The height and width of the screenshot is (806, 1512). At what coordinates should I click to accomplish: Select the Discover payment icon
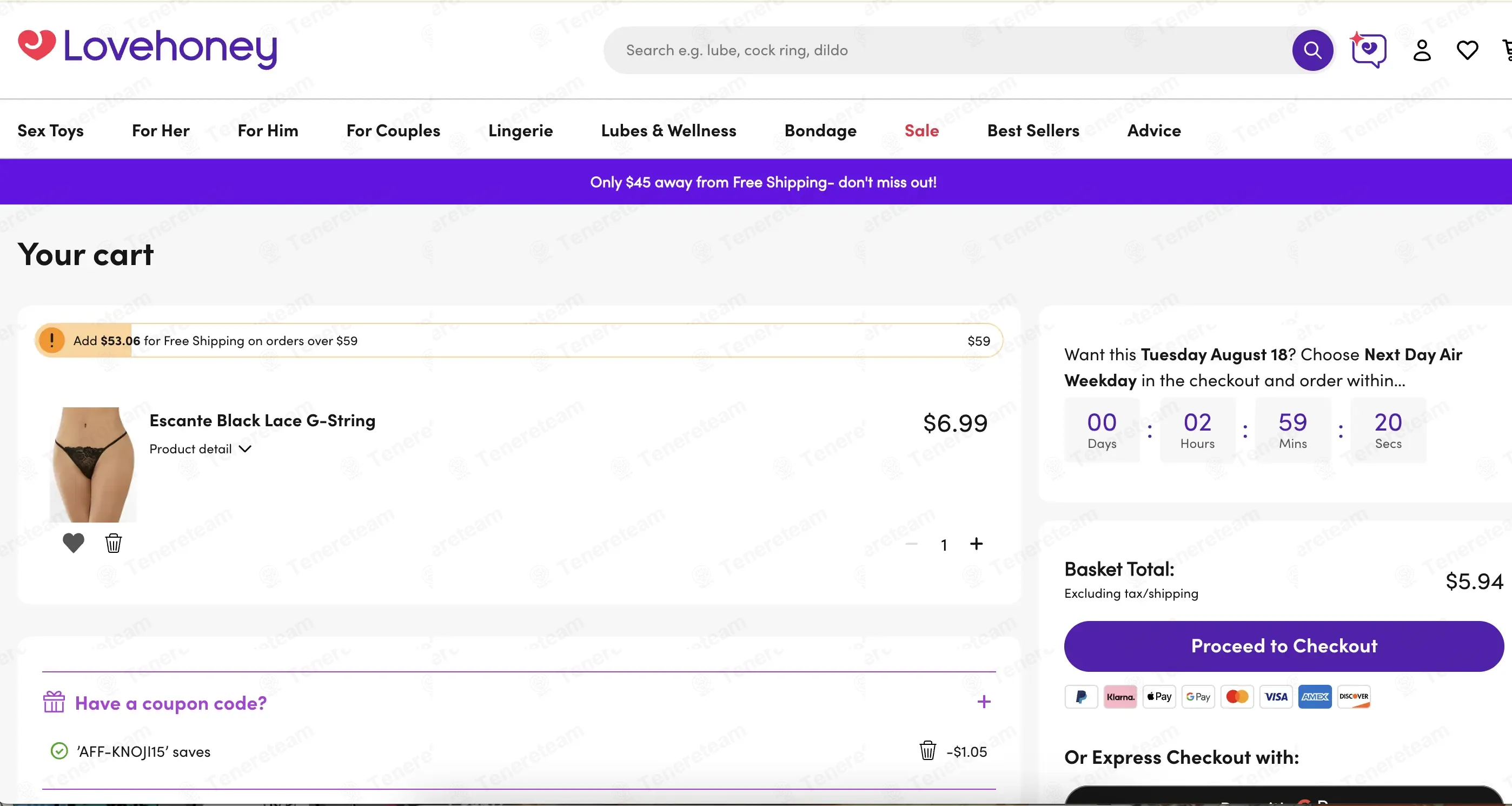(1354, 697)
